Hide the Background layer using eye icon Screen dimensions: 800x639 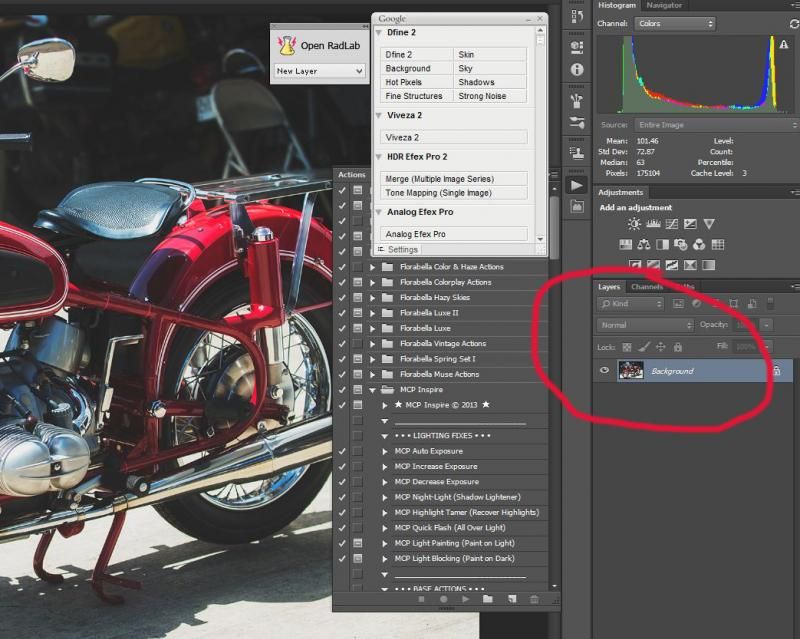(x=604, y=371)
